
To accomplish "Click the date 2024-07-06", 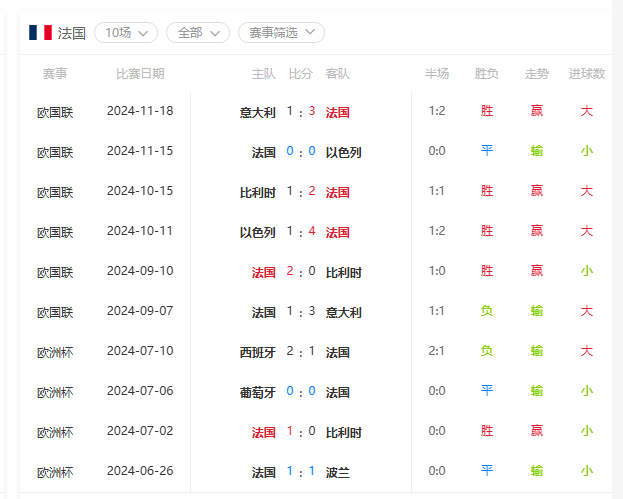I will [140, 391].
